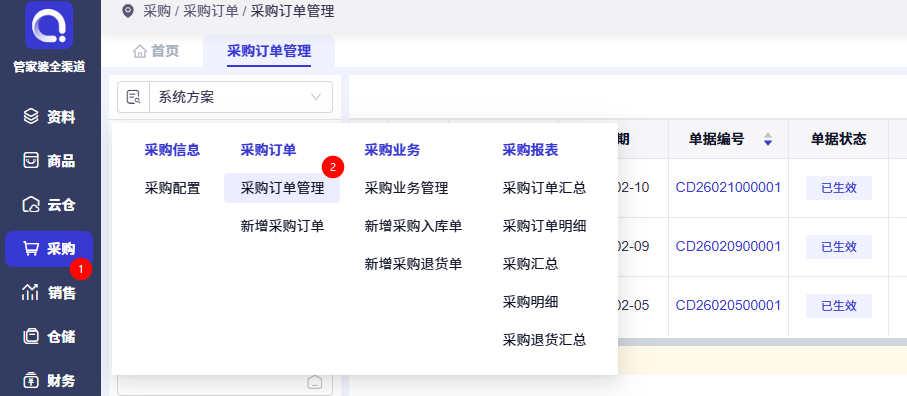
Task: Sort by 单据编号 column arrows
Action: [768, 139]
